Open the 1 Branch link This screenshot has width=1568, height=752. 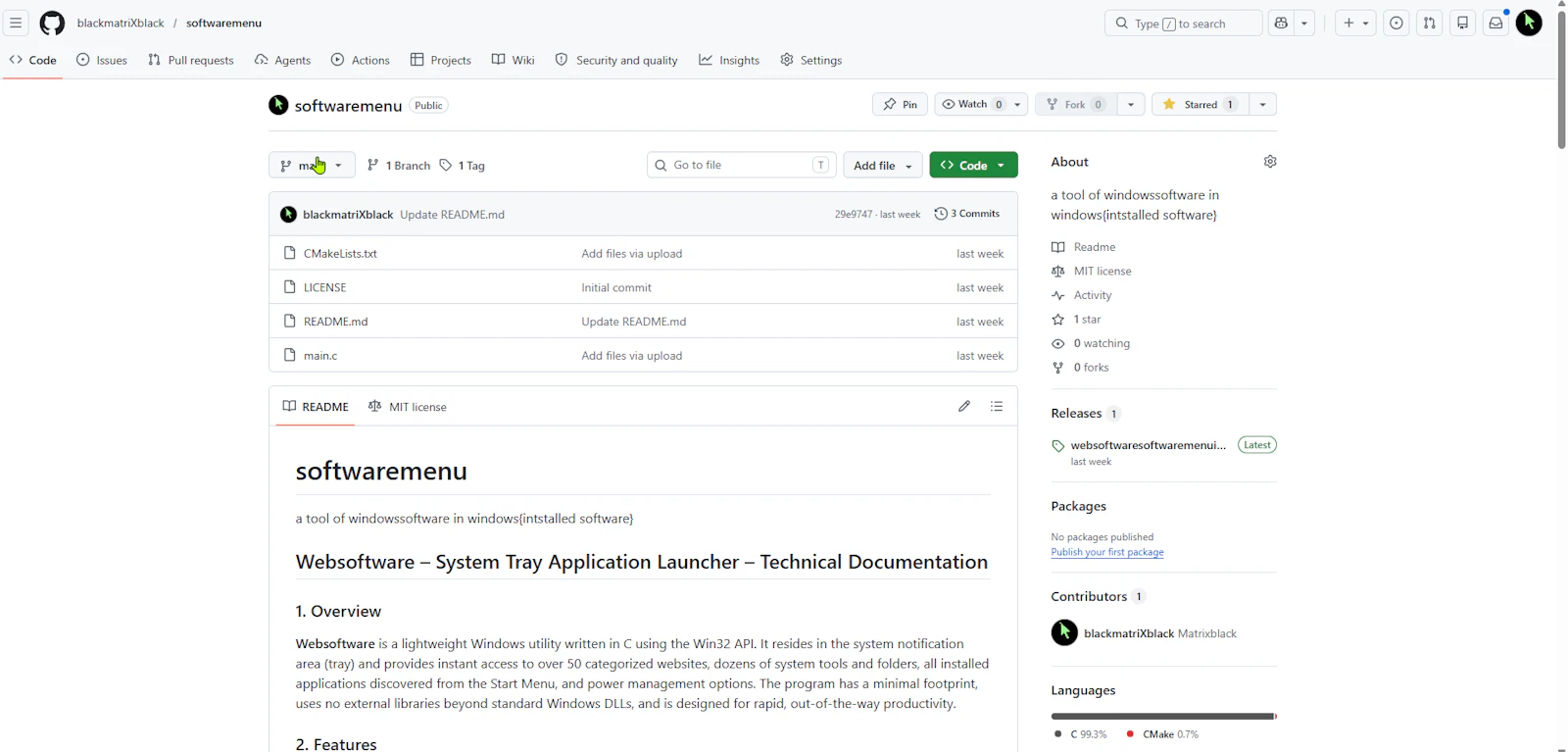tap(399, 165)
